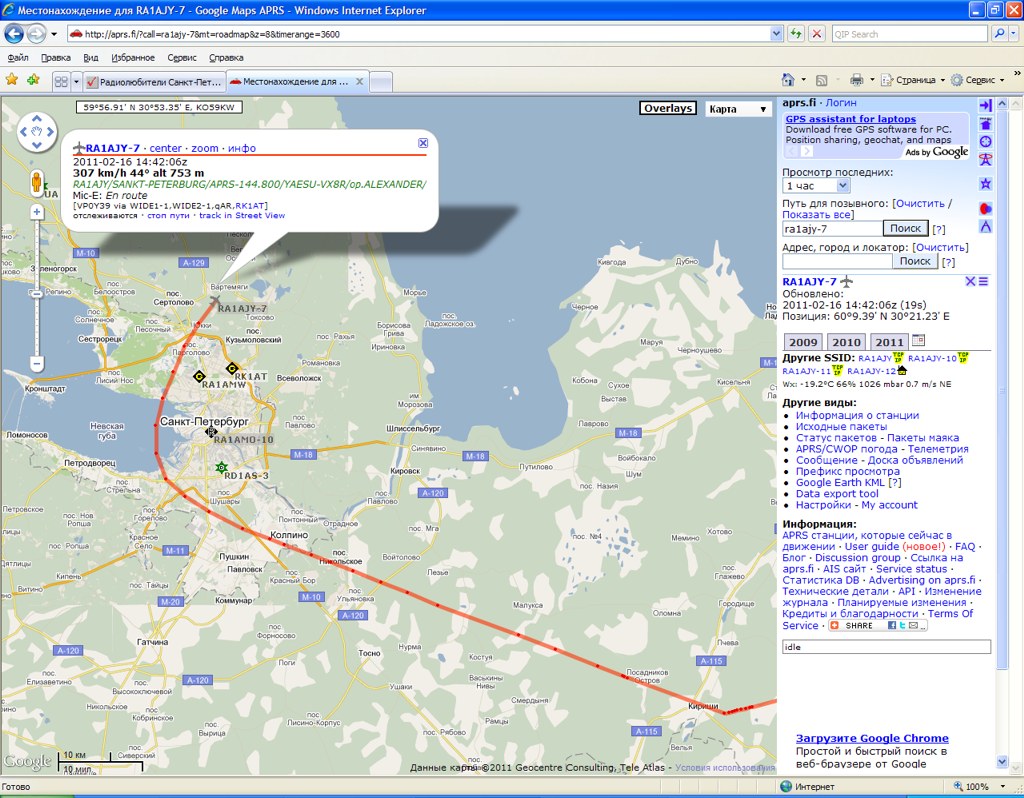
Task: Click the Street View pegman icon
Action: (37, 182)
